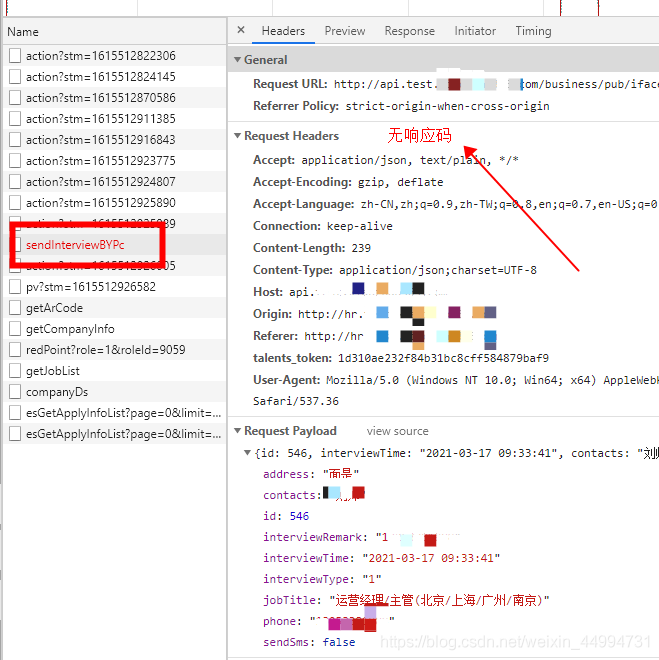Click the payload id value 546

[299, 516]
